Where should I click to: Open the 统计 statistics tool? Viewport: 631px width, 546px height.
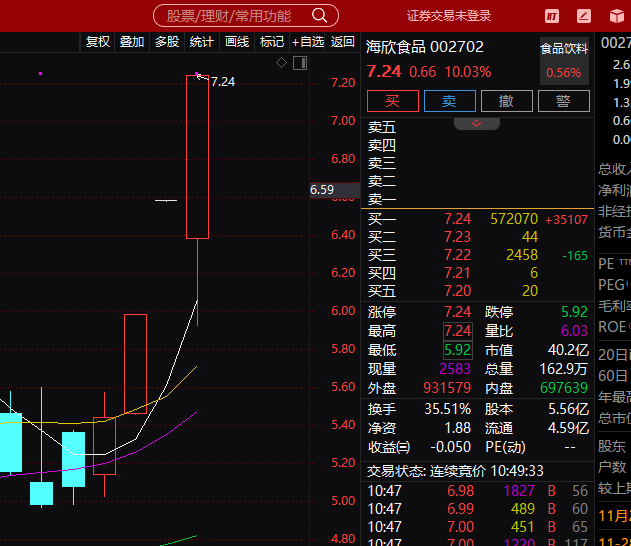202,41
